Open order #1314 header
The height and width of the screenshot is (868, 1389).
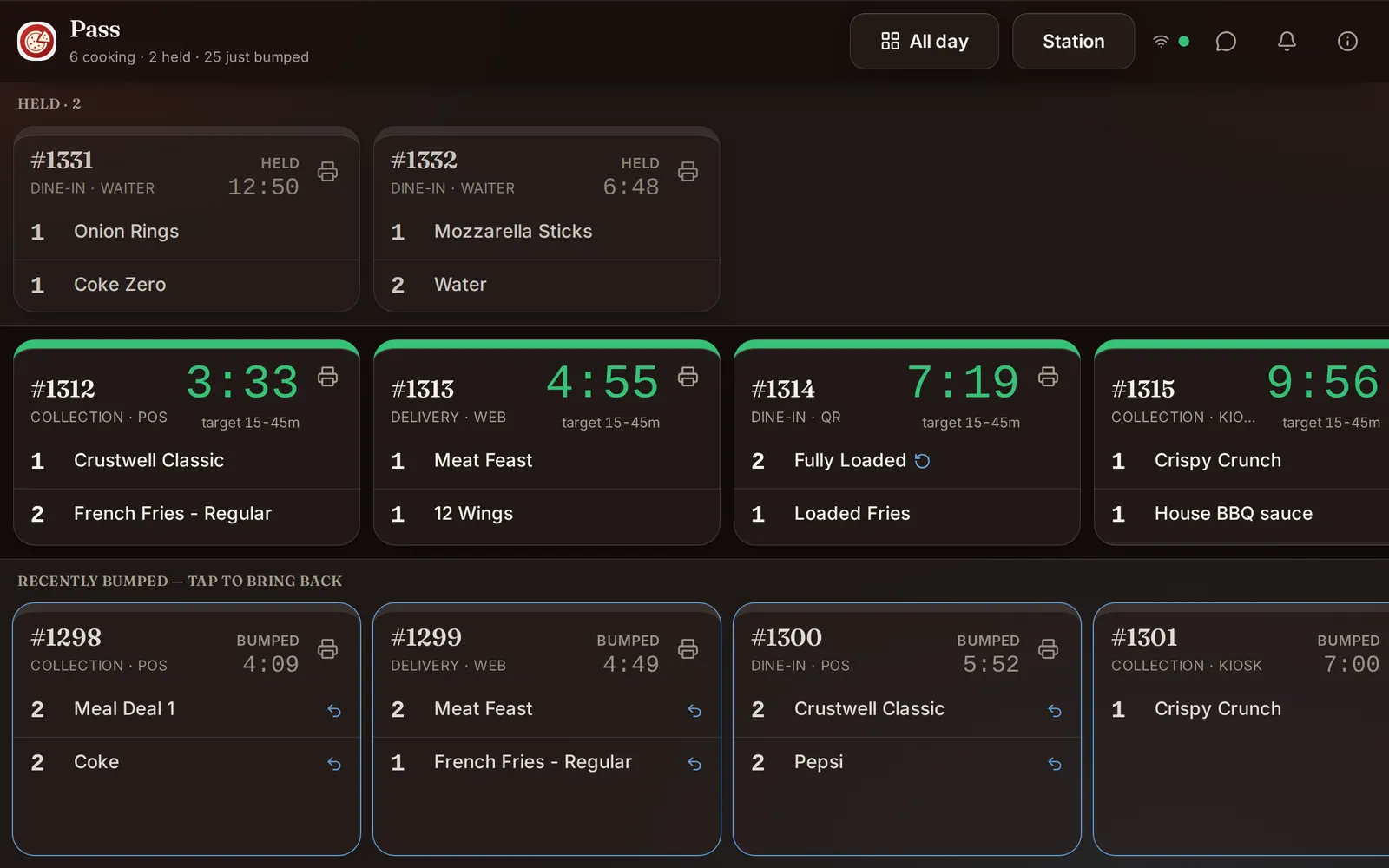coord(907,392)
